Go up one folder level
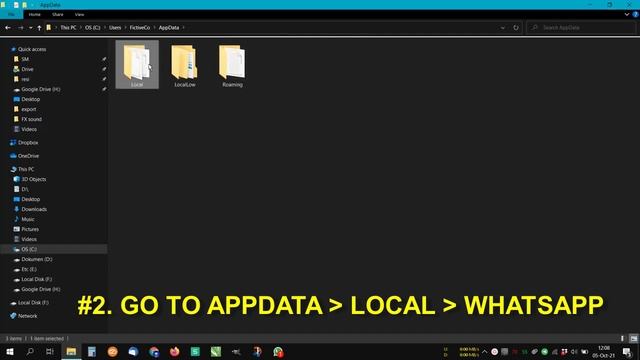Viewport: 640px width, 360px height. [x=39, y=28]
